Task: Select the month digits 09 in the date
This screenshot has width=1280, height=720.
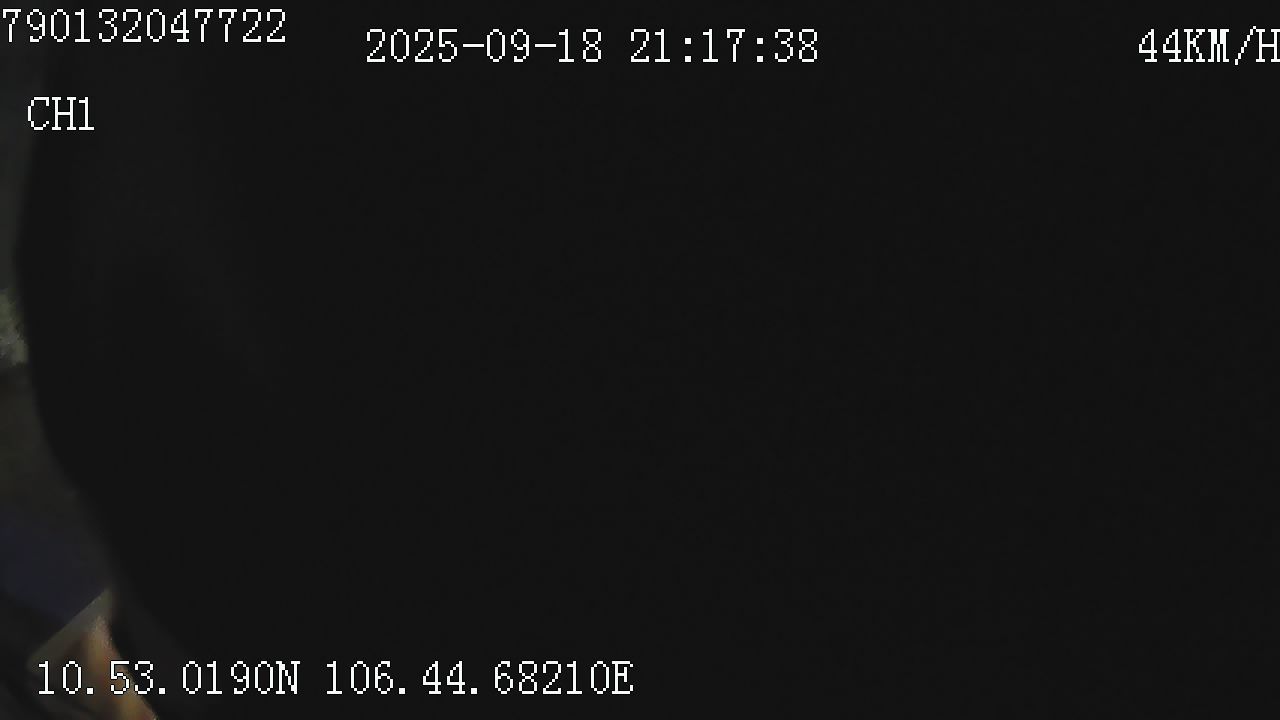Action: pyautogui.click(x=508, y=47)
